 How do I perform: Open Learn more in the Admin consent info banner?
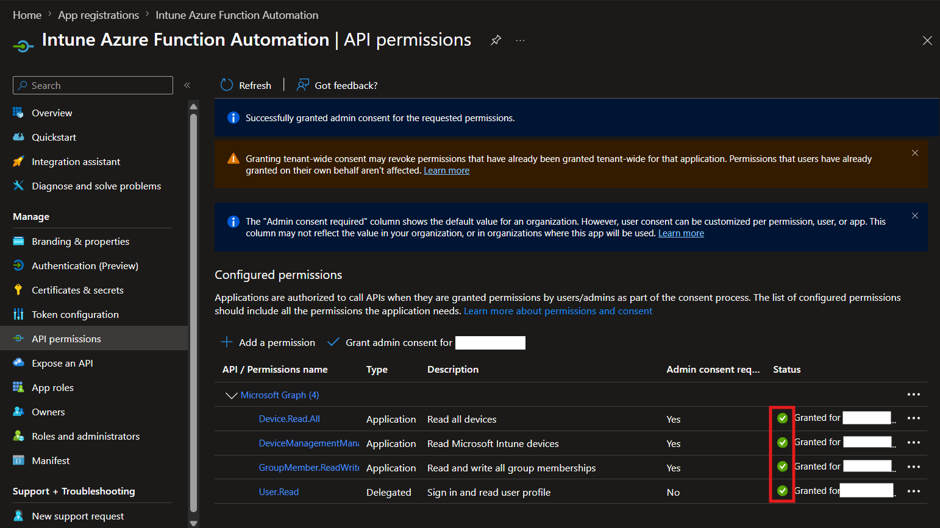point(681,233)
